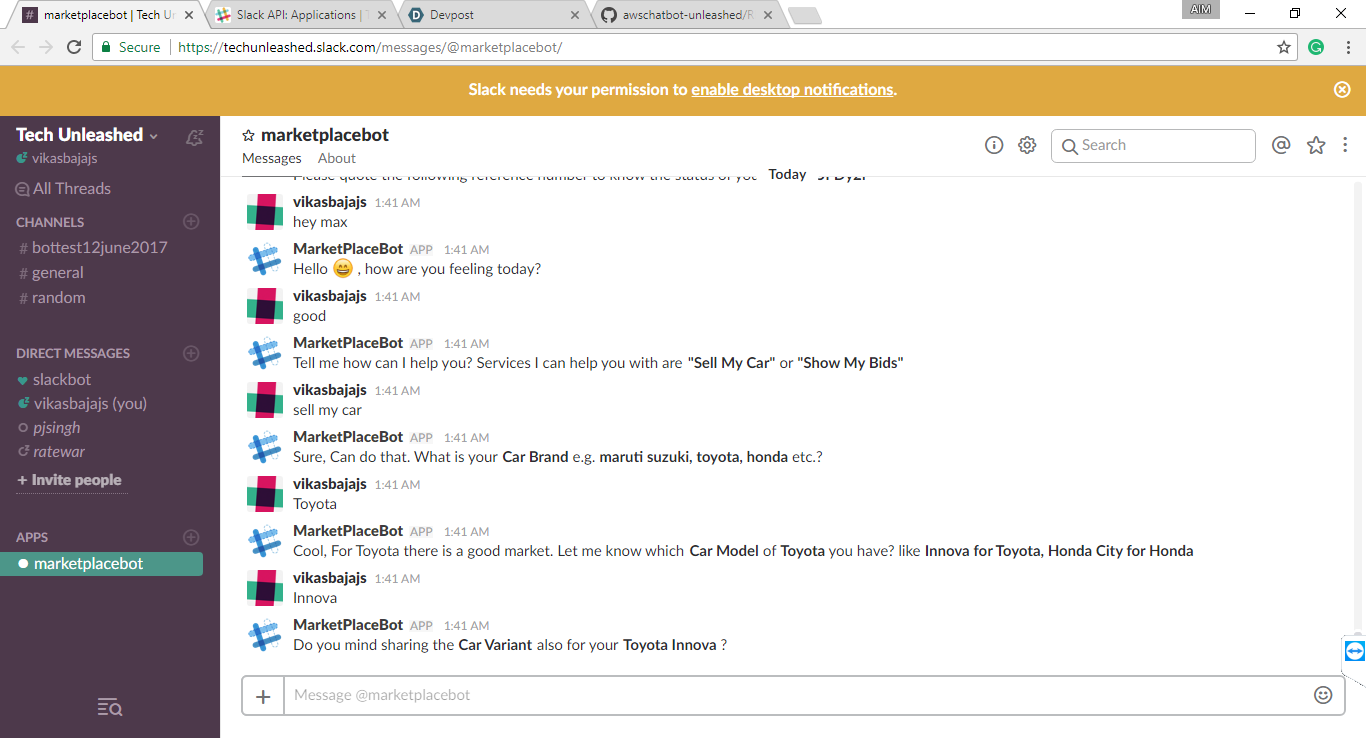
Task: Click the "sell my car" message text
Action: pyautogui.click(x=327, y=410)
